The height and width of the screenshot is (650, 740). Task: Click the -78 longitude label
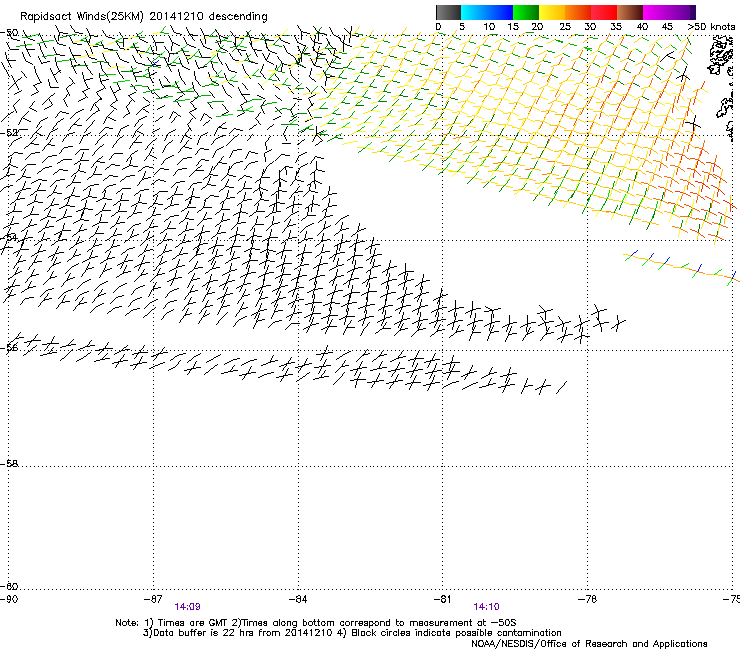587,599
